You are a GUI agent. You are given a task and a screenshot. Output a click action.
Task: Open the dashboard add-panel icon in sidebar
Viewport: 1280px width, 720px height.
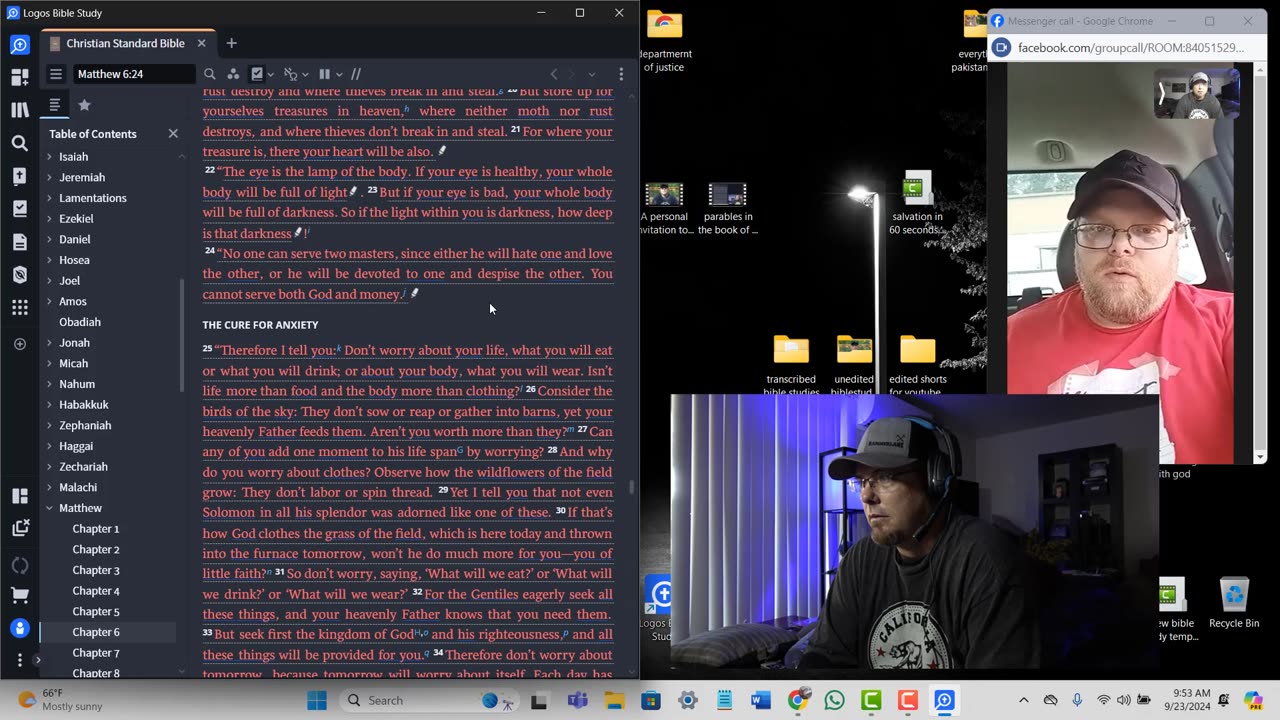(x=20, y=77)
